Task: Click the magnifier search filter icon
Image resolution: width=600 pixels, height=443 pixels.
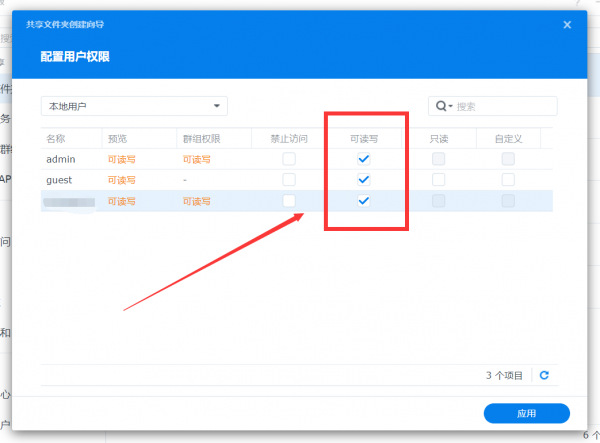Action: tap(443, 106)
